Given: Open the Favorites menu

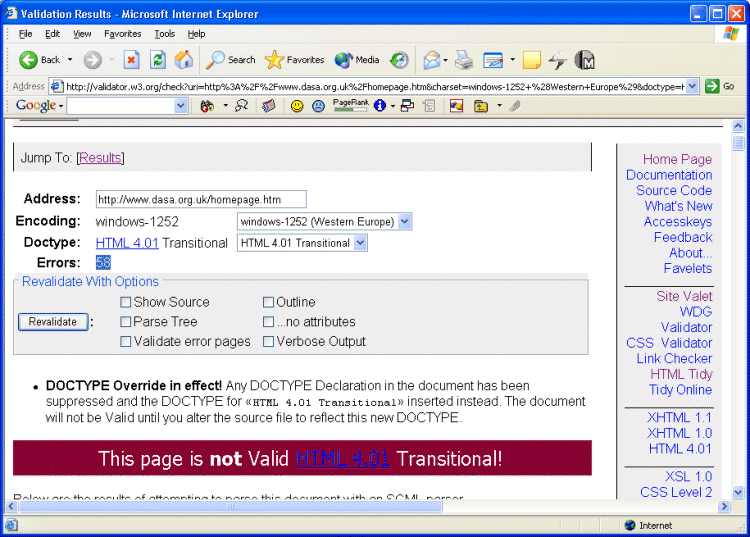Looking at the screenshot, I should click(x=122, y=33).
